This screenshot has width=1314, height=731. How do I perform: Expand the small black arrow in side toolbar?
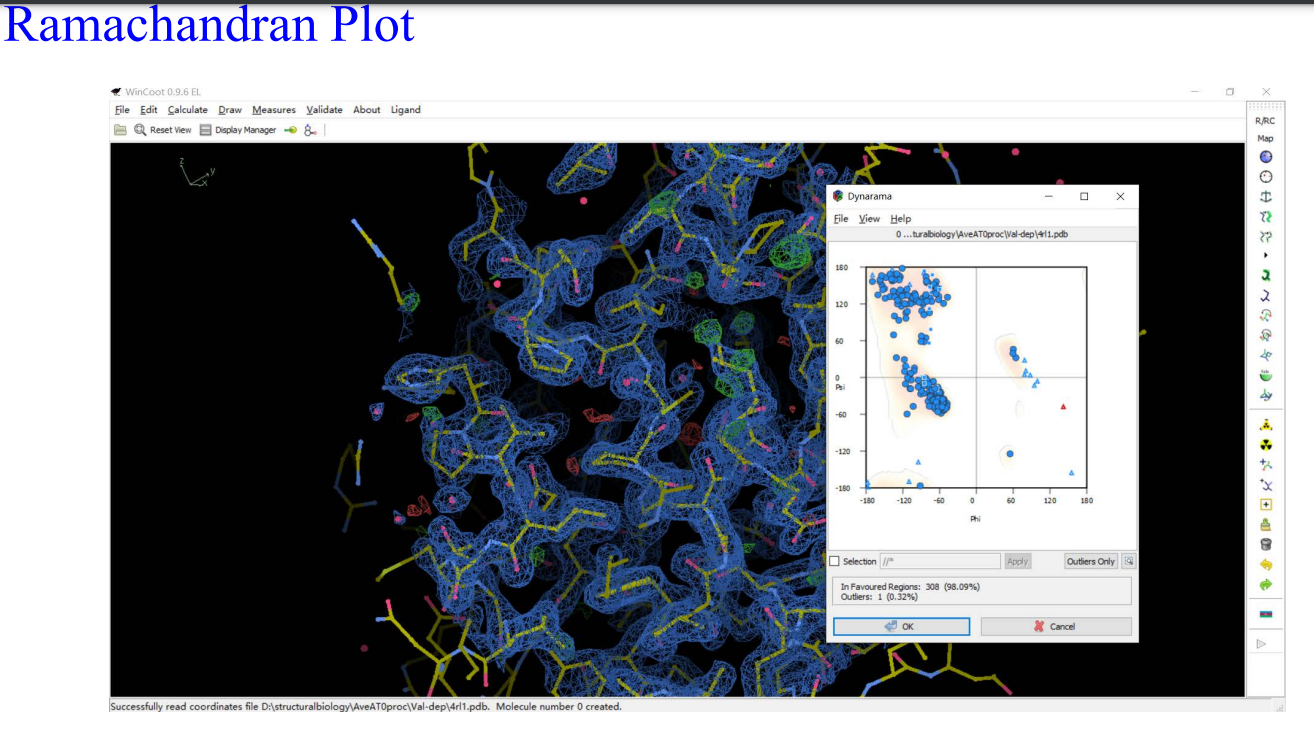click(1266, 255)
